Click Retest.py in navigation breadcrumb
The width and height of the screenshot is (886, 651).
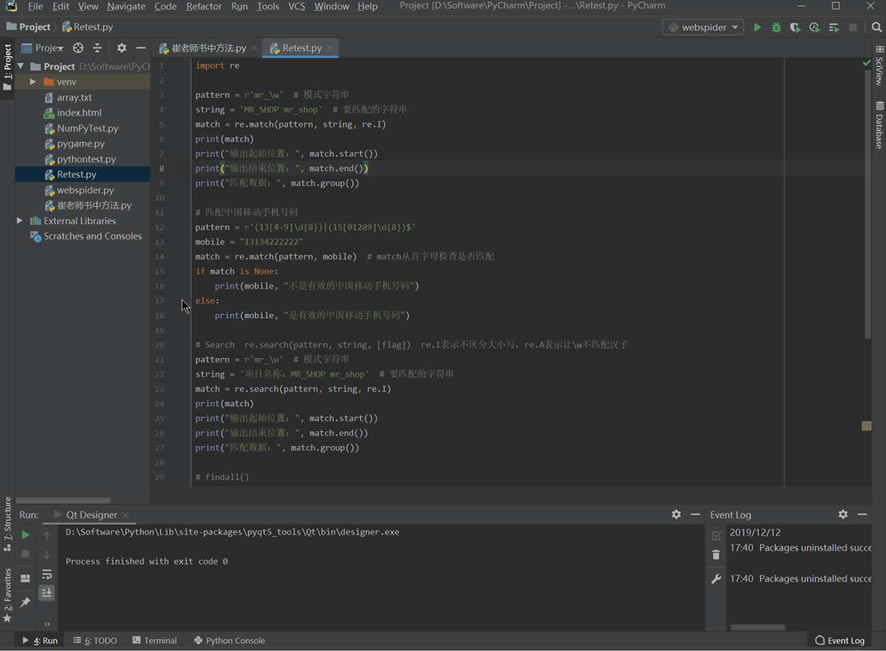click(88, 27)
